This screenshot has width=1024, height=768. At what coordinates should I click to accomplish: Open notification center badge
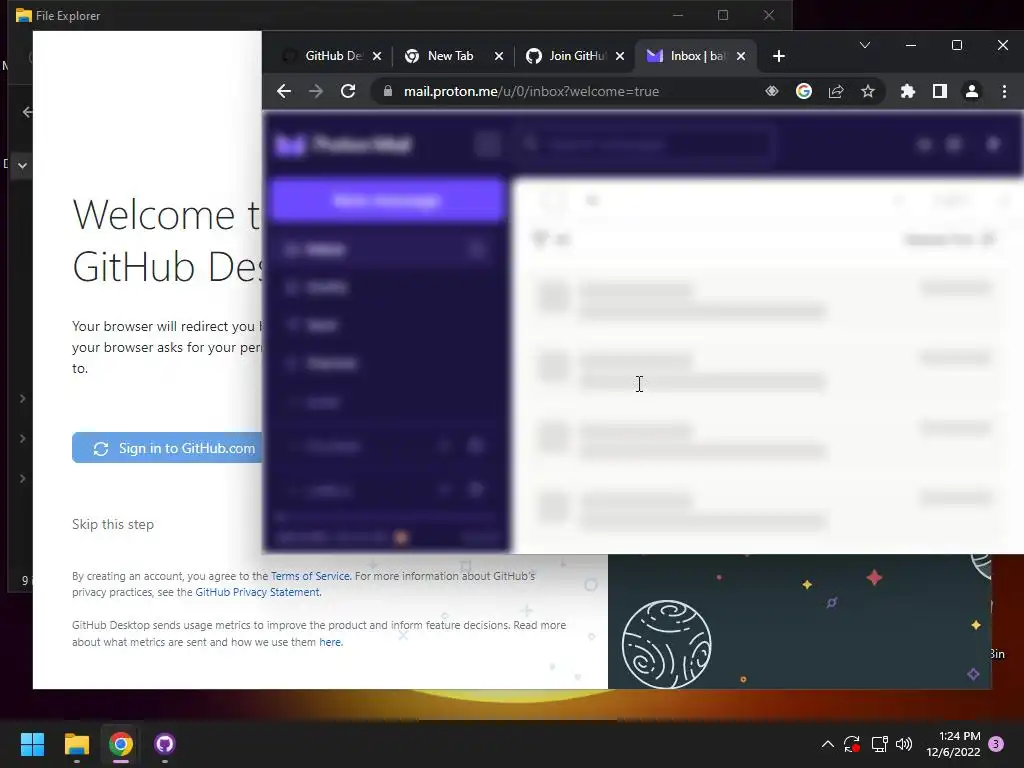point(996,744)
